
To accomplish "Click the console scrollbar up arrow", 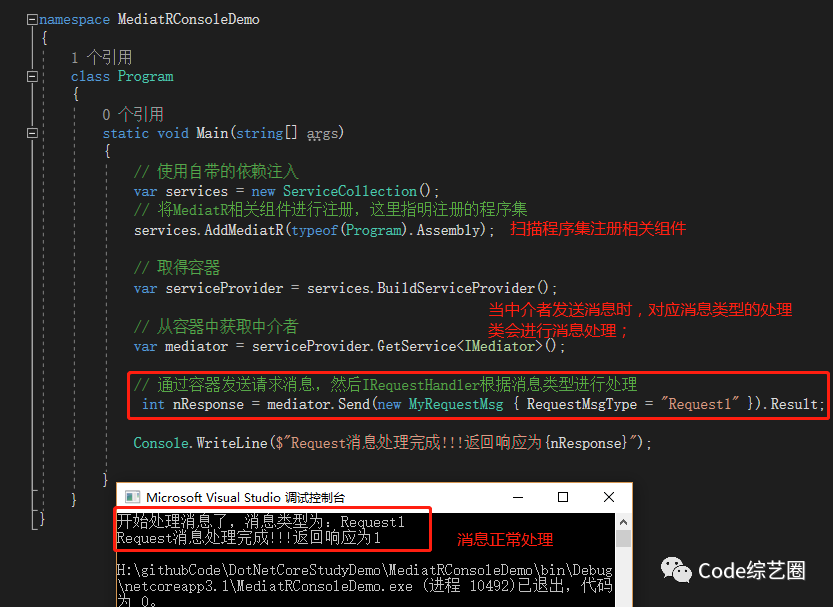I will 624,522.
